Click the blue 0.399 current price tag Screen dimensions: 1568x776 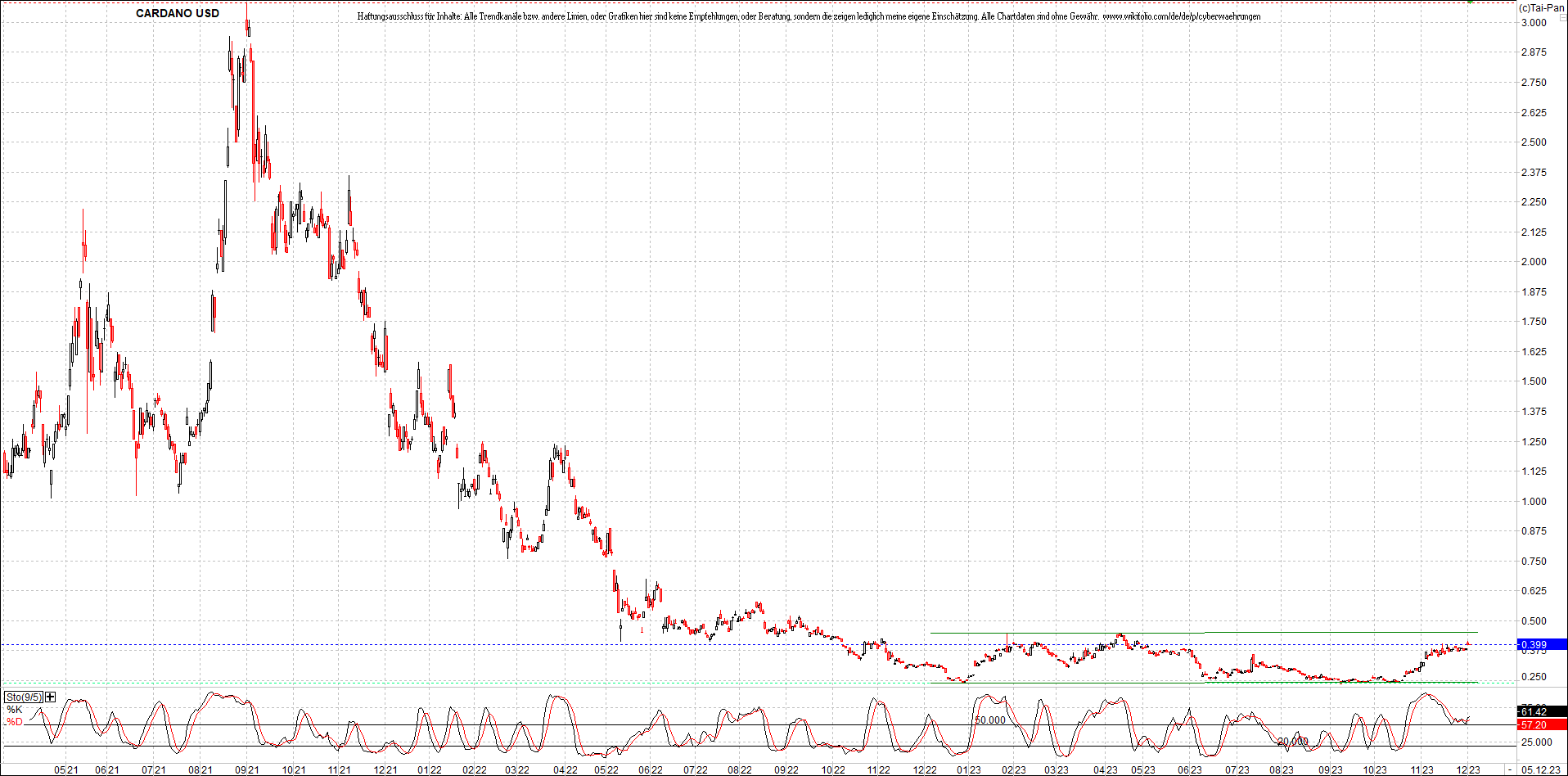click(x=1542, y=644)
